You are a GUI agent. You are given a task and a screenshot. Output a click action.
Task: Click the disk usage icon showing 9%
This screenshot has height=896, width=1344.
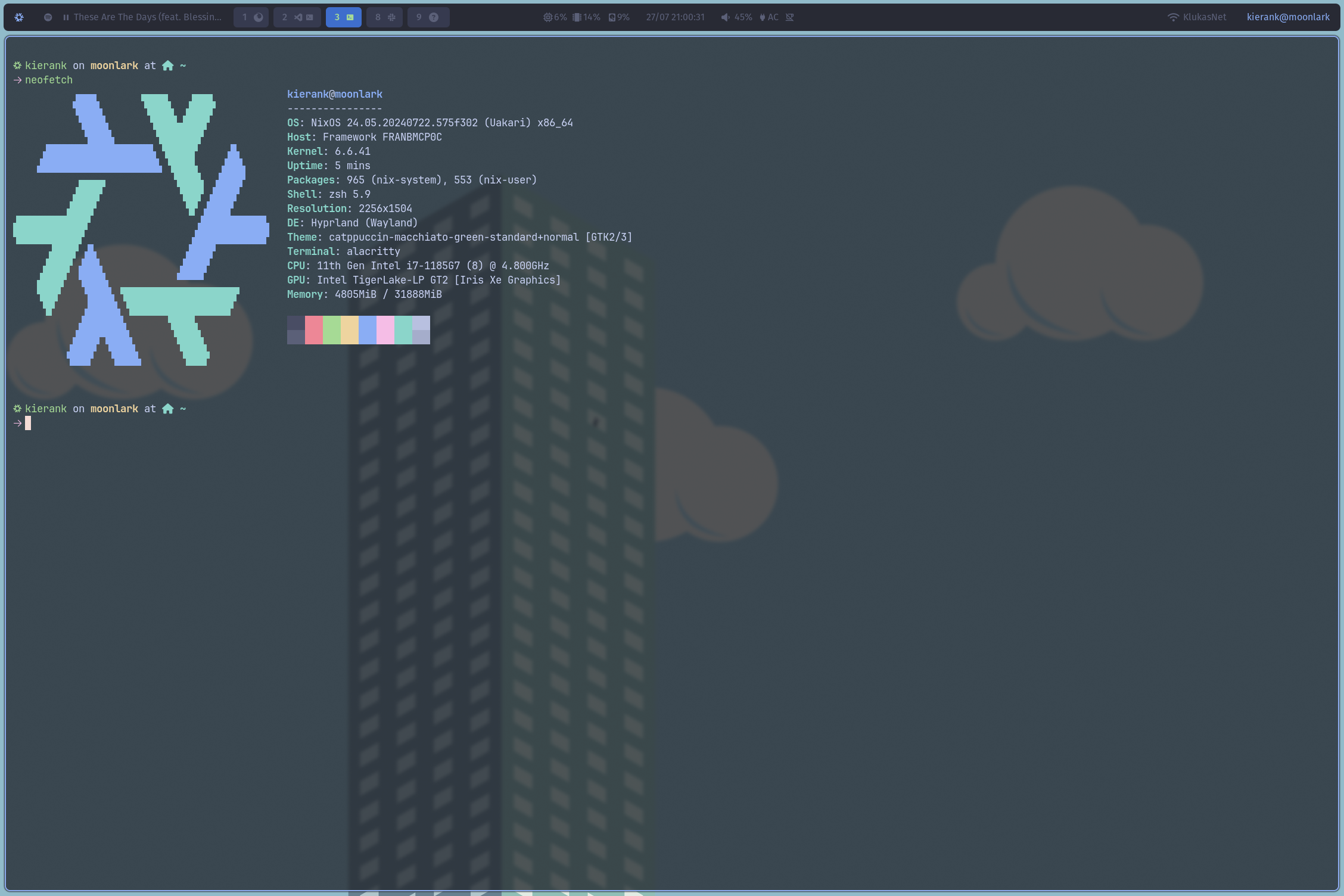pos(612,17)
